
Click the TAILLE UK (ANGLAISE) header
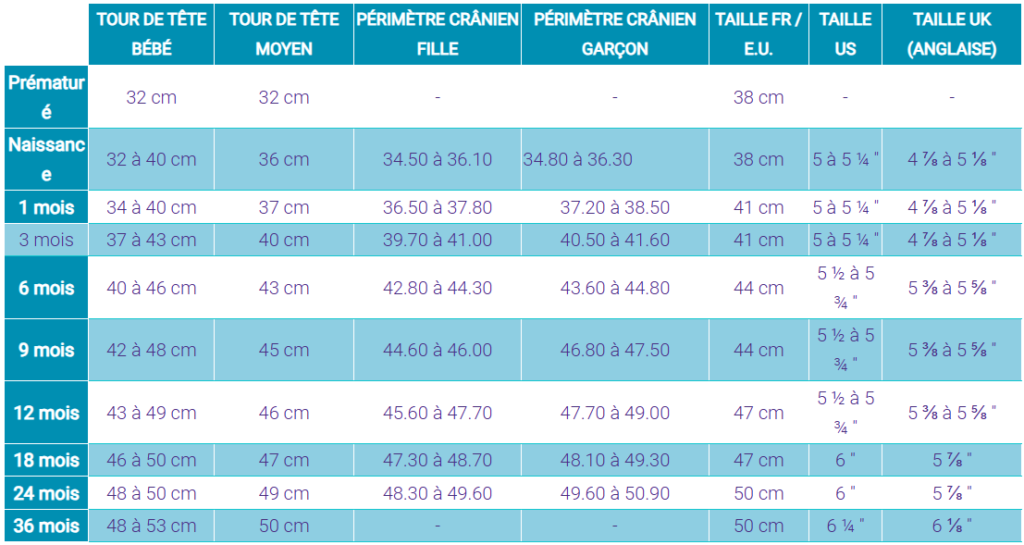[952, 33]
